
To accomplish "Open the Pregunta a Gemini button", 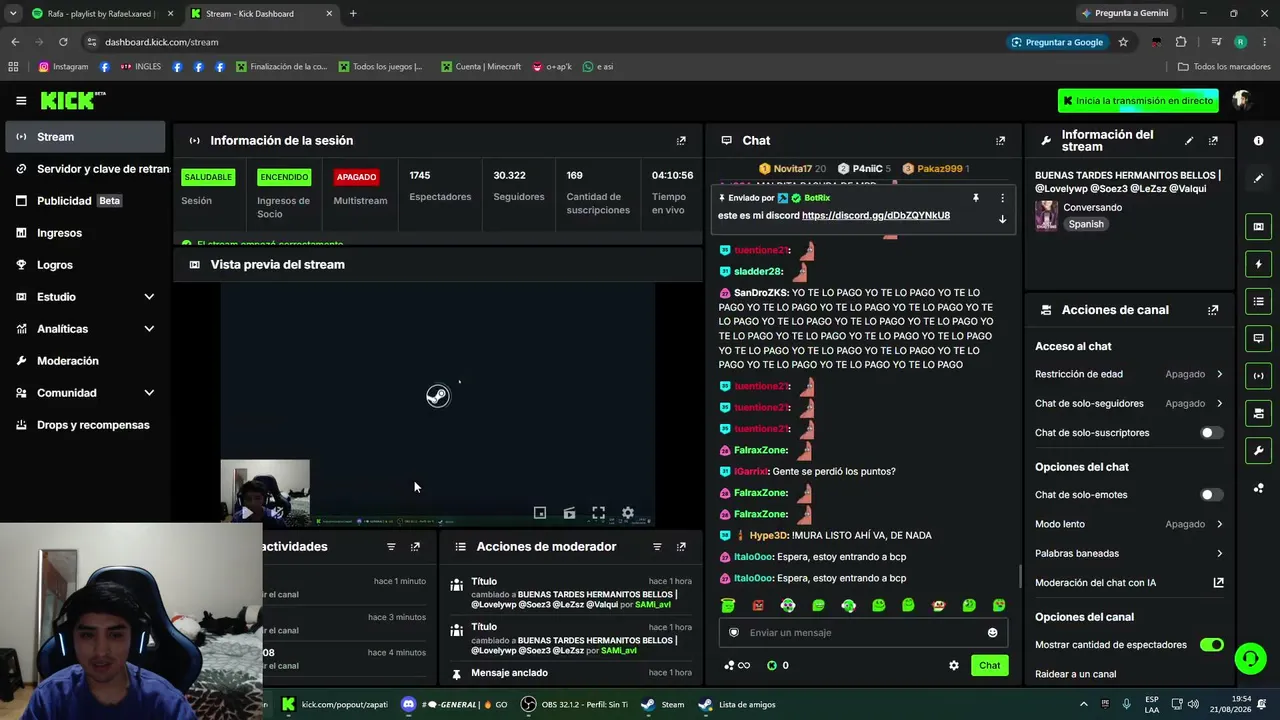I will 1125,13.
